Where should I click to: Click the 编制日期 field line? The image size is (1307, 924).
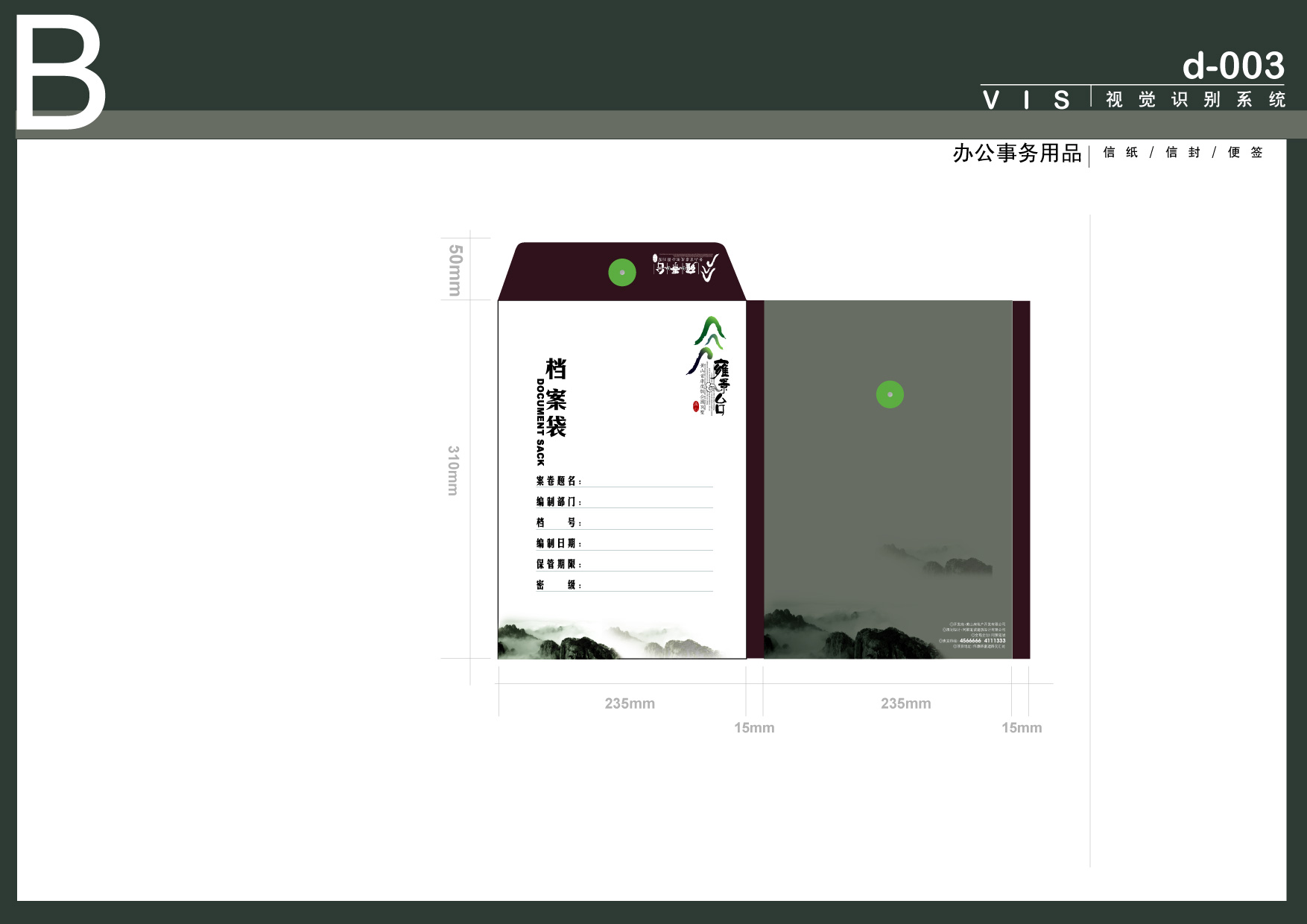coord(647,545)
